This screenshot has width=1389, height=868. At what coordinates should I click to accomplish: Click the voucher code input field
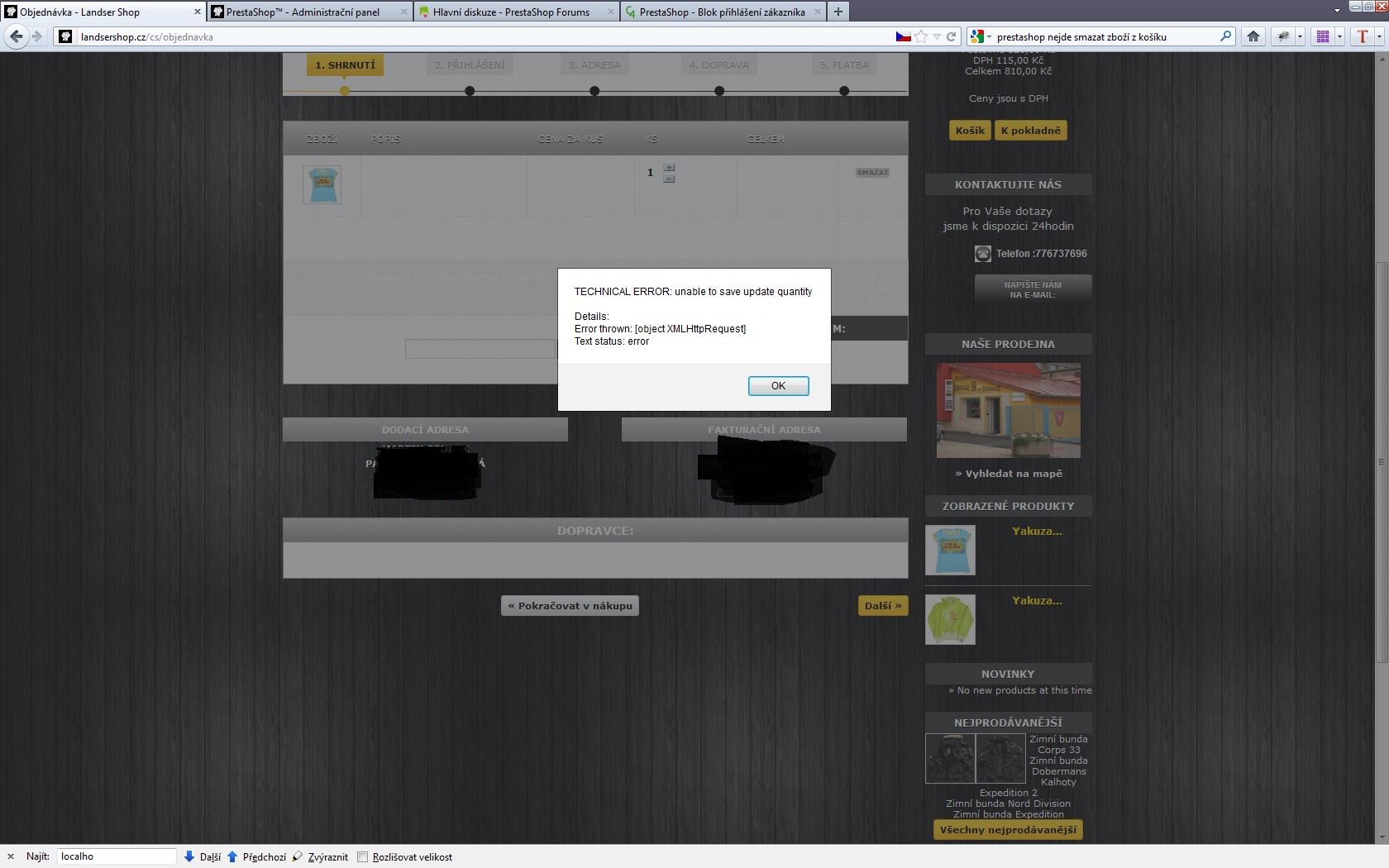[480, 349]
